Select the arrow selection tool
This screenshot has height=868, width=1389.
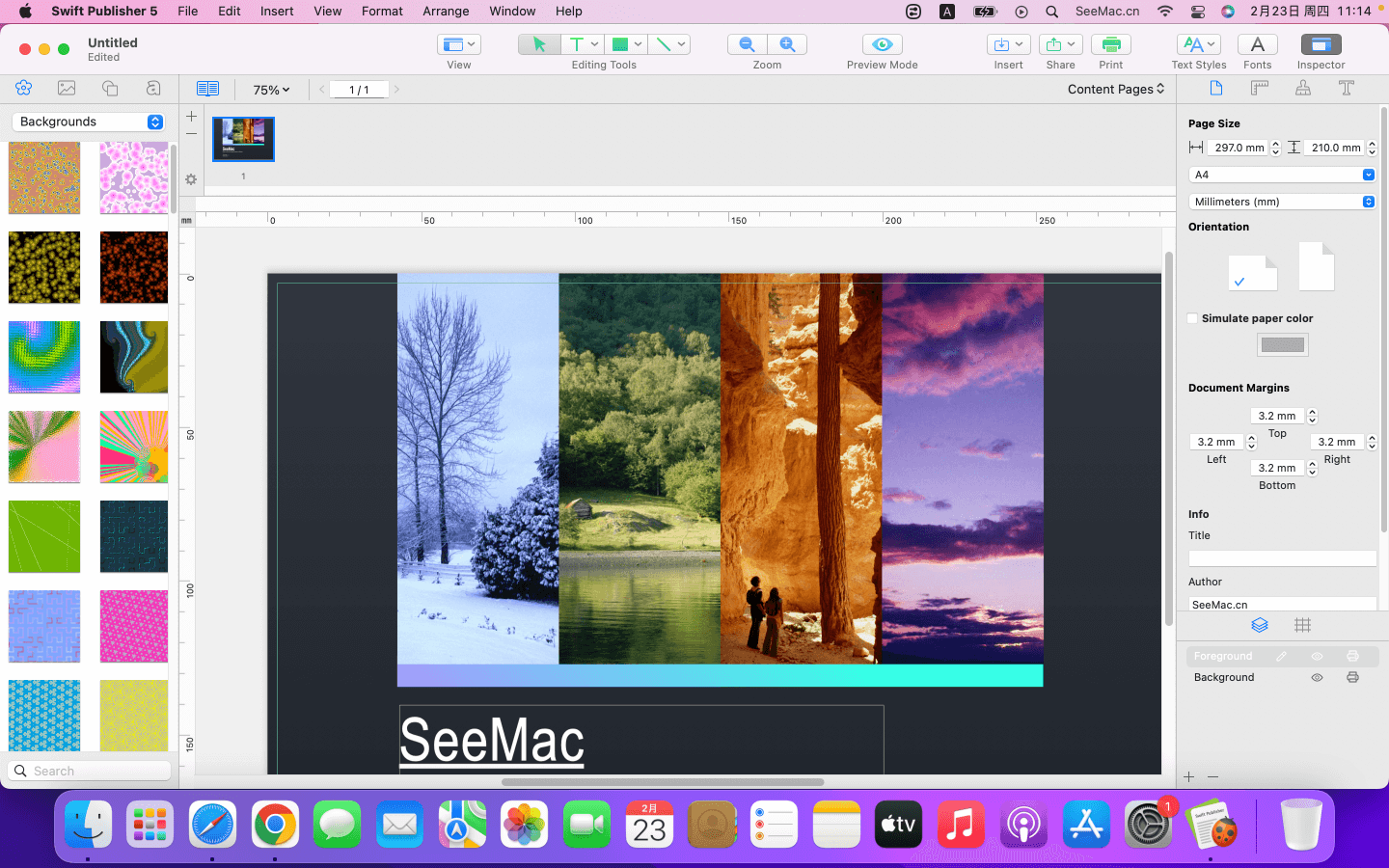tap(539, 44)
